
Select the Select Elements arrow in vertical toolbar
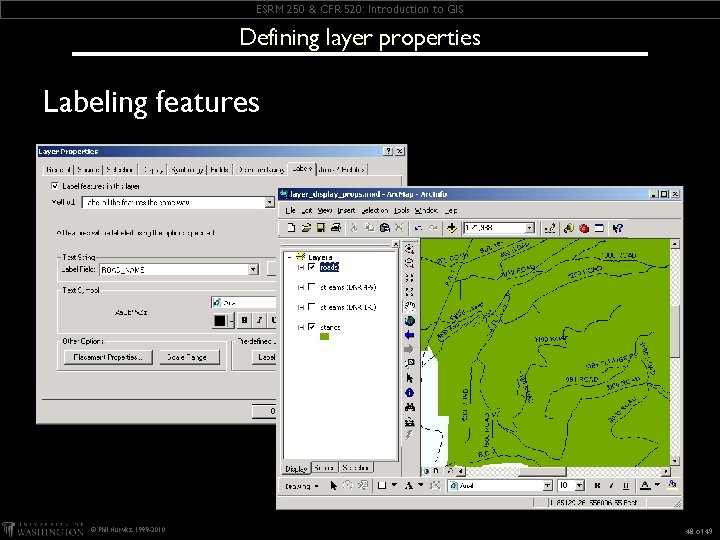409,378
